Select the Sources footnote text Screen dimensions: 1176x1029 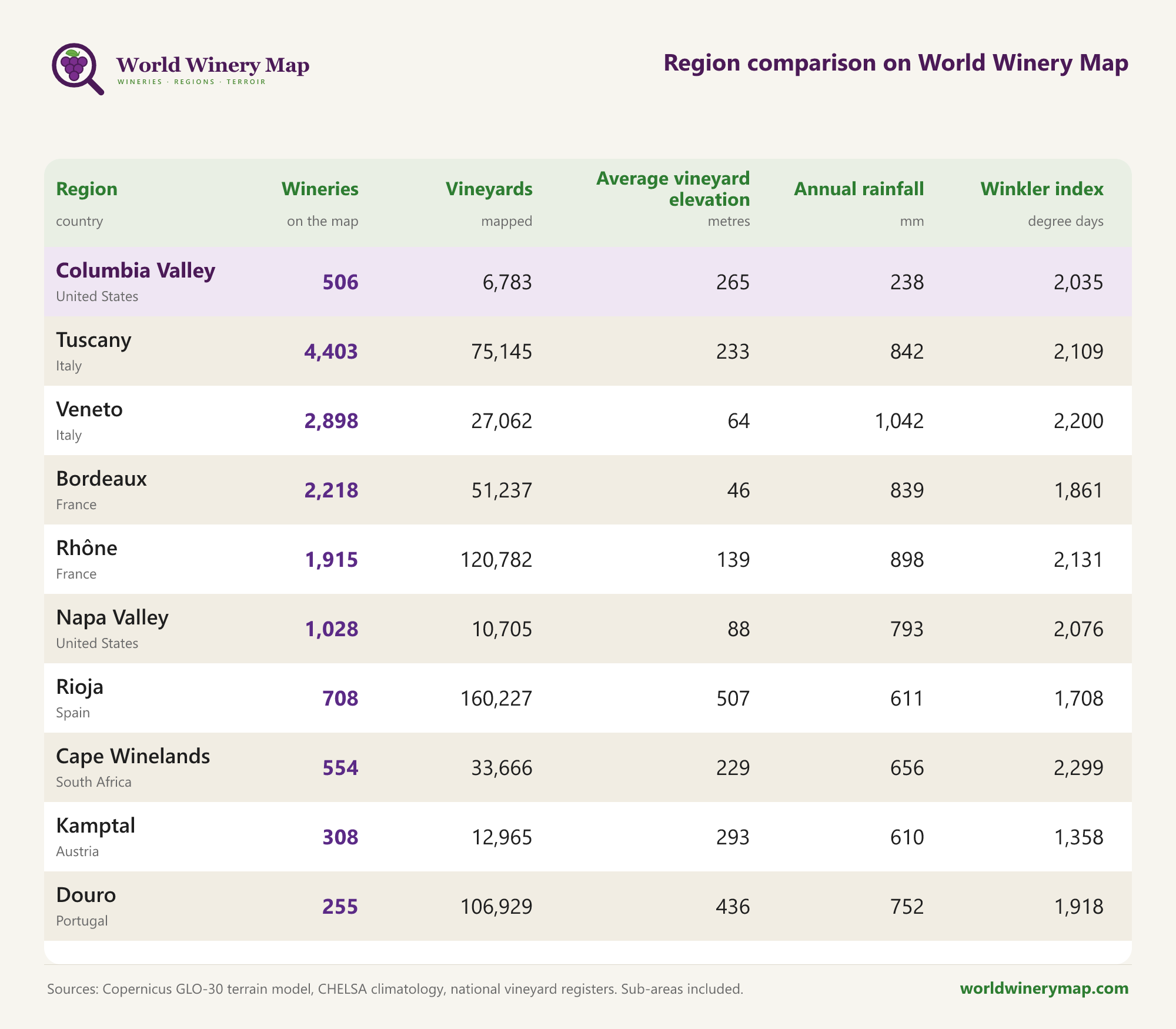point(395,988)
